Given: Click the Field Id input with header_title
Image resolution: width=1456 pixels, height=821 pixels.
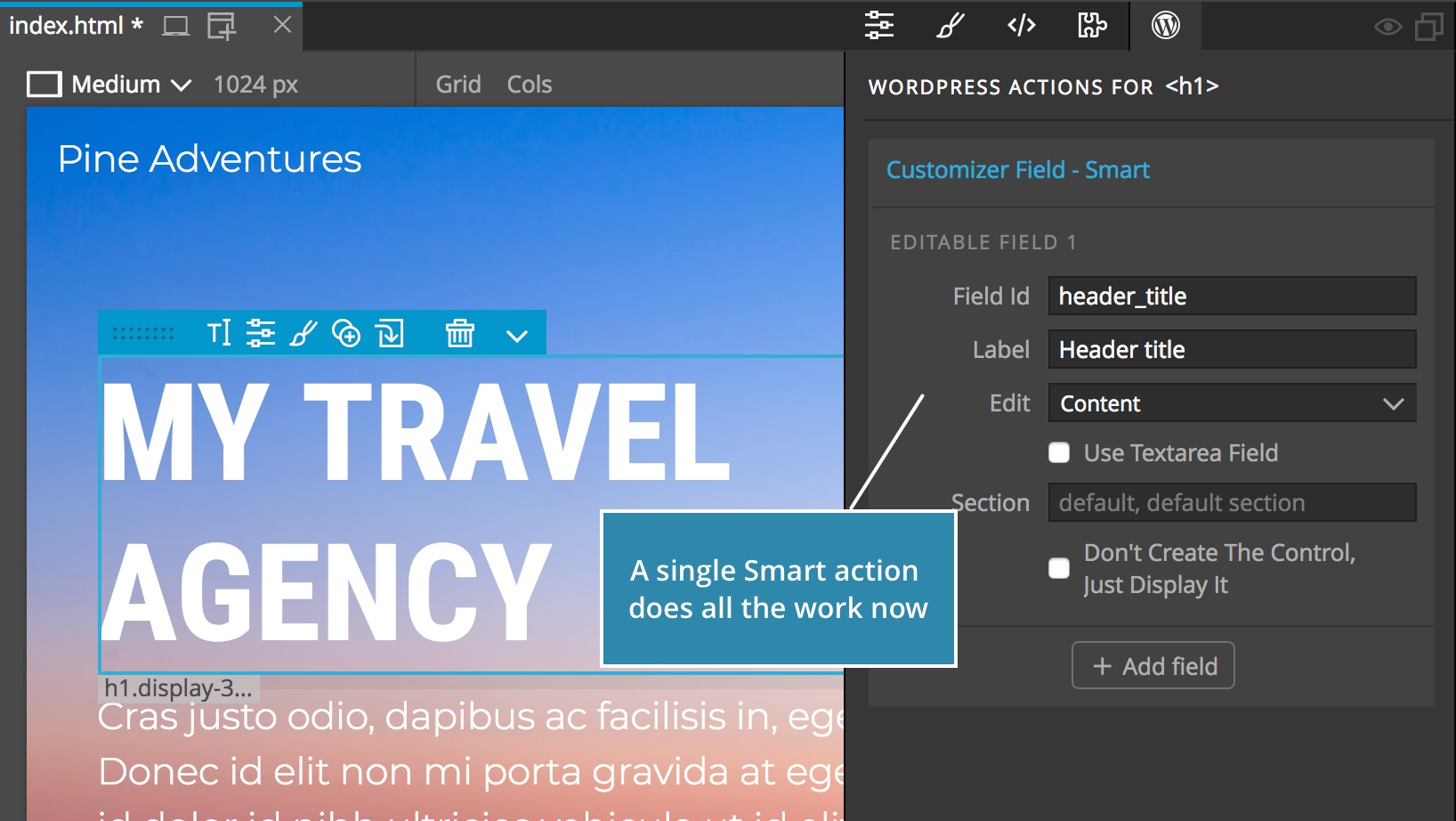Looking at the screenshot, I should click(x=1233, y=296).
